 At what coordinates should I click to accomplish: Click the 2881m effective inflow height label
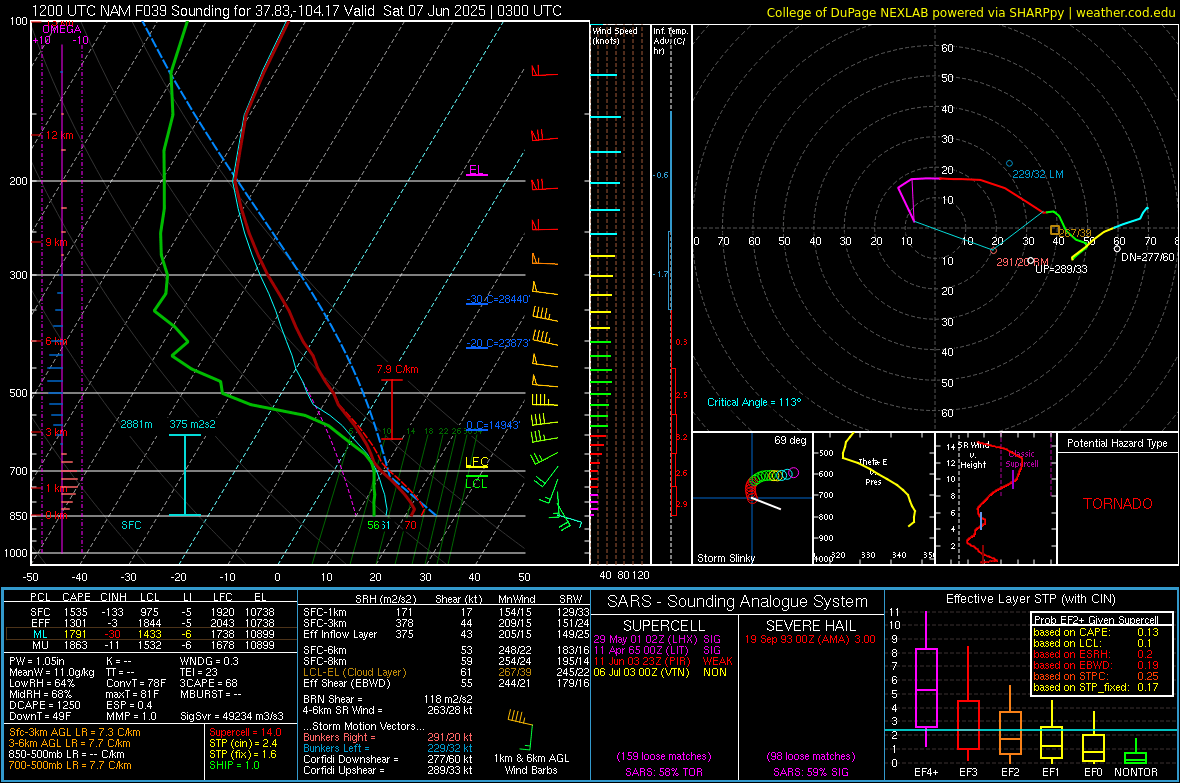pyautogui.click(x=136, y=424)
